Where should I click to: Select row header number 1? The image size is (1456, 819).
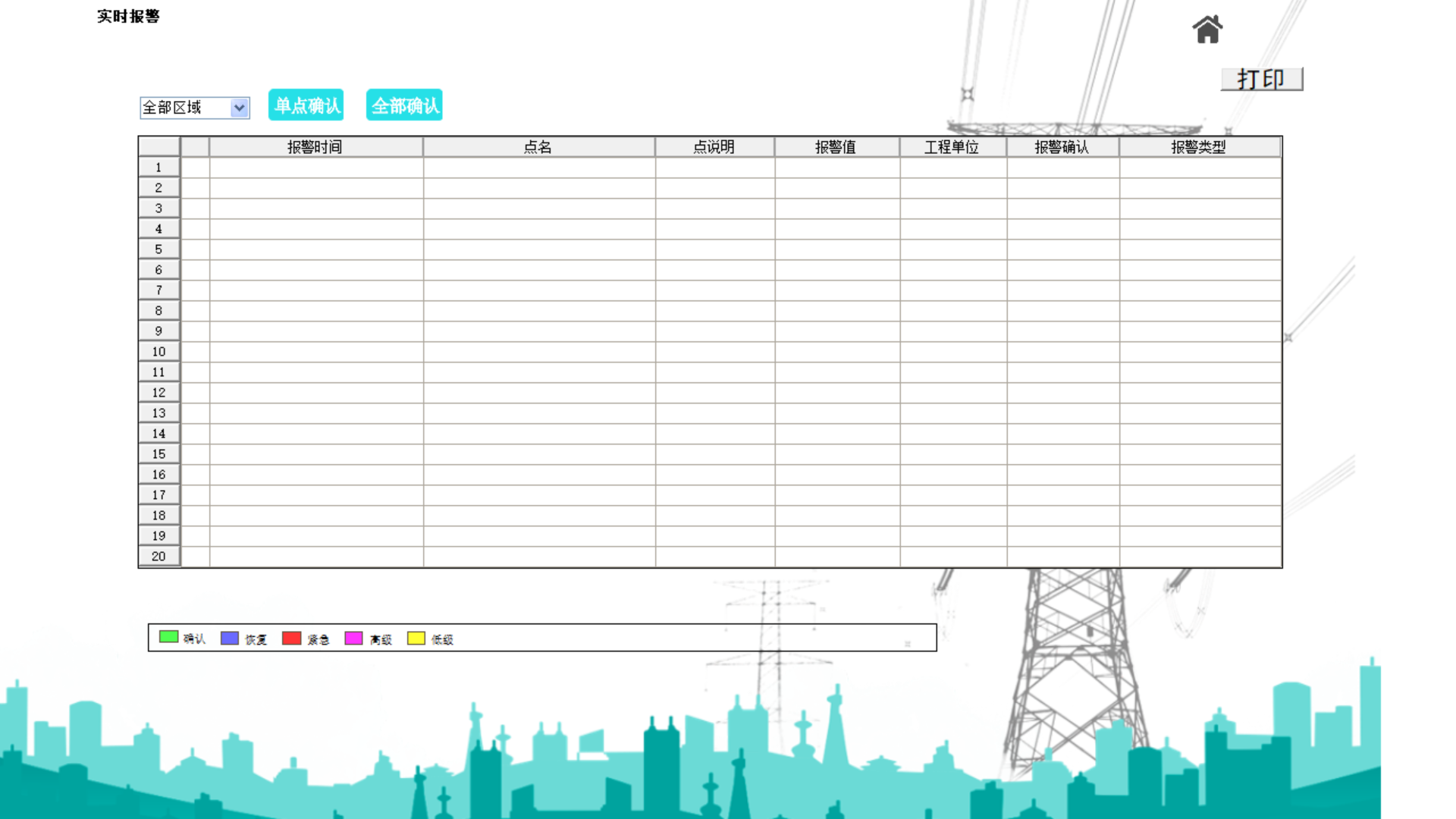coord(158,168)
